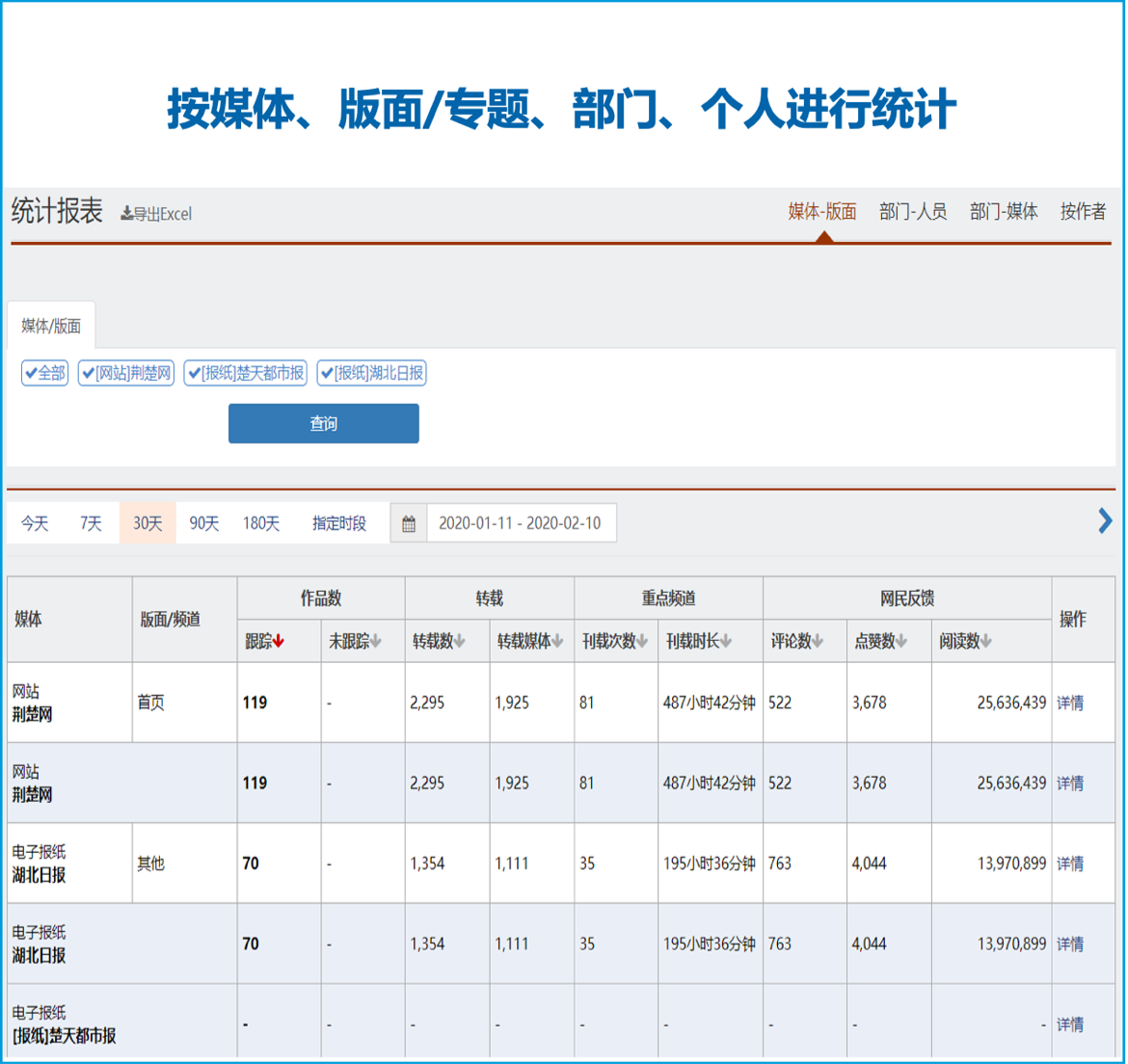Choose the 指定时段 custom range option
Screen dimensions: 1128x1064
[338, 523]
